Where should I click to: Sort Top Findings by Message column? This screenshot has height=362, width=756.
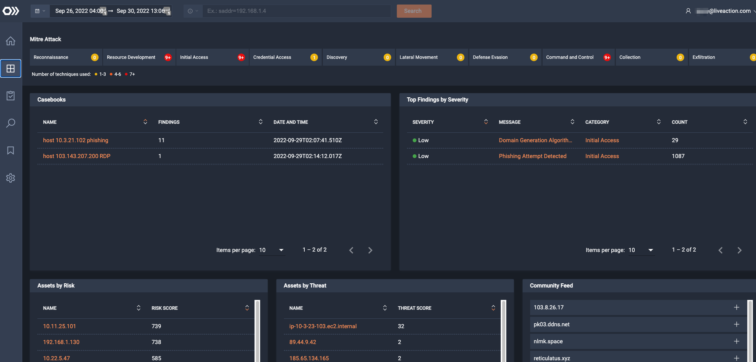click(572, 122)
